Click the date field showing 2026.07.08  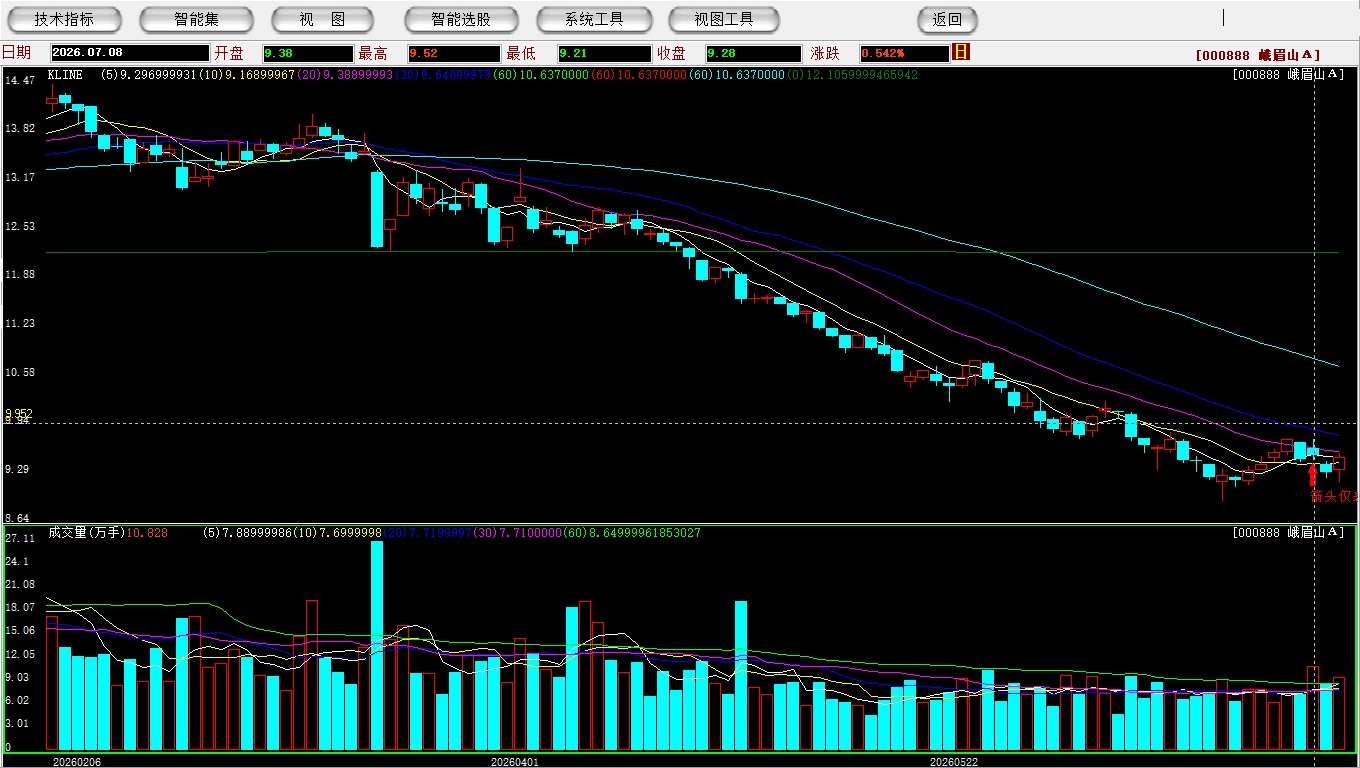click(x=130, y=53)
